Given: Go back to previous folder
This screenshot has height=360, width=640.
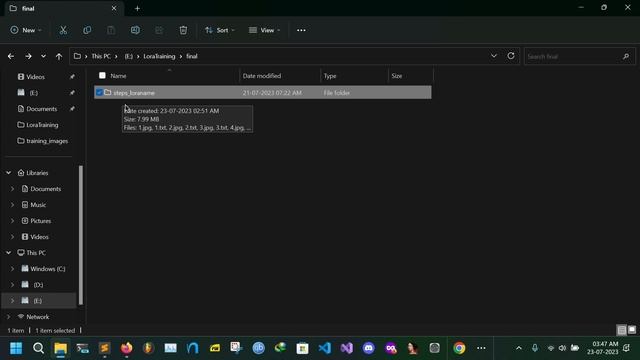Looking at the screenshot, I should [x=11, y=56].
